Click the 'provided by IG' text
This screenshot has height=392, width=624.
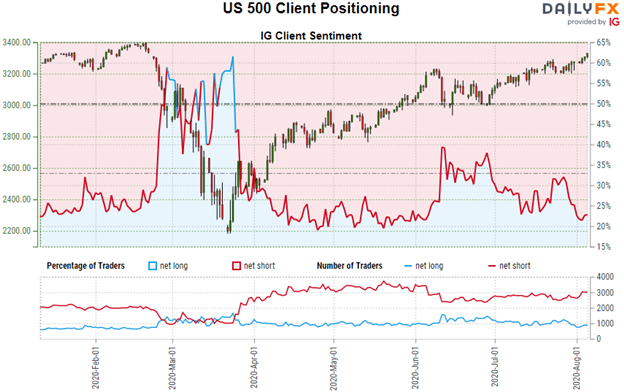[593, 22]
